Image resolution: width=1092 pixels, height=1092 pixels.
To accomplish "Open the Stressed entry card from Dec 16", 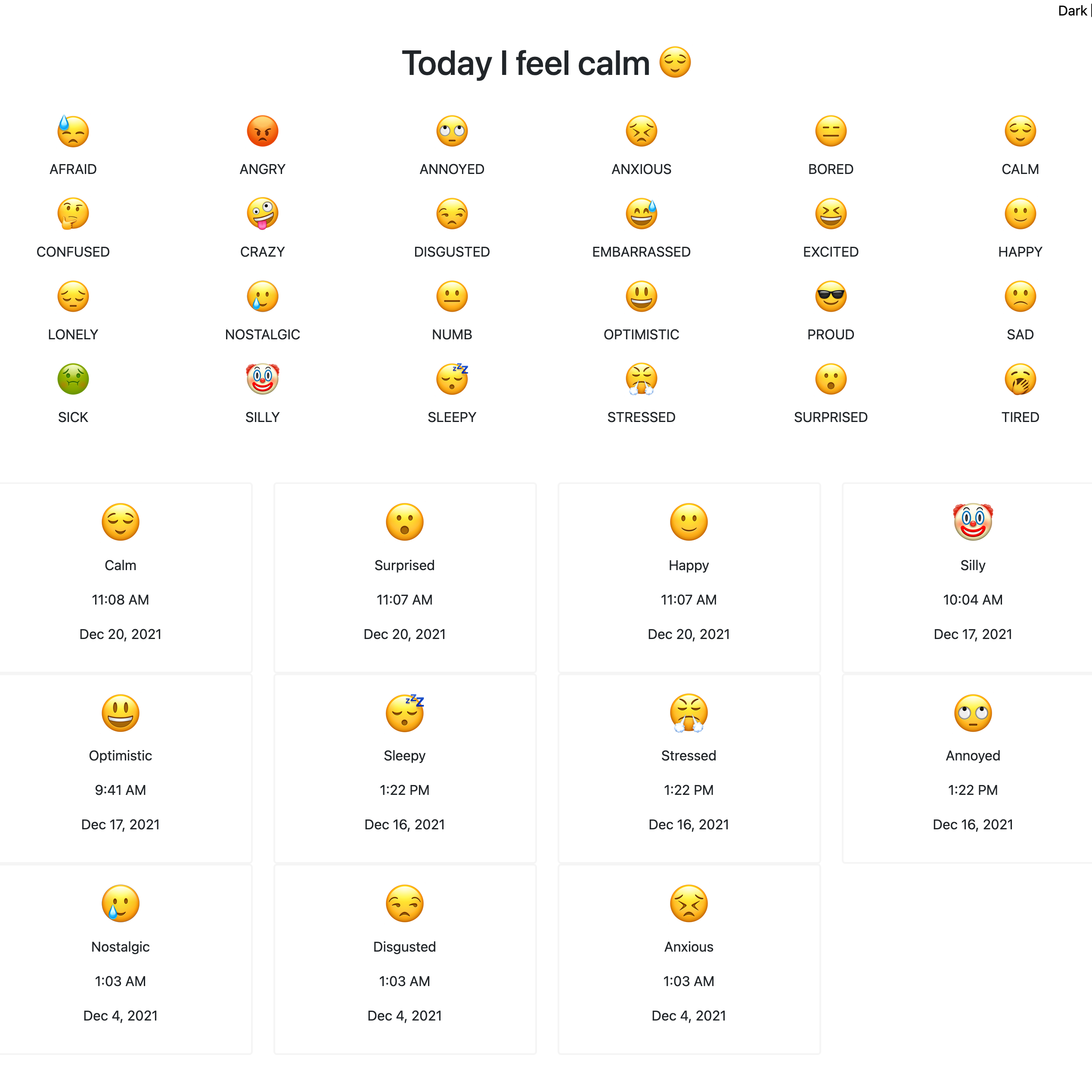I will (689, 768).
